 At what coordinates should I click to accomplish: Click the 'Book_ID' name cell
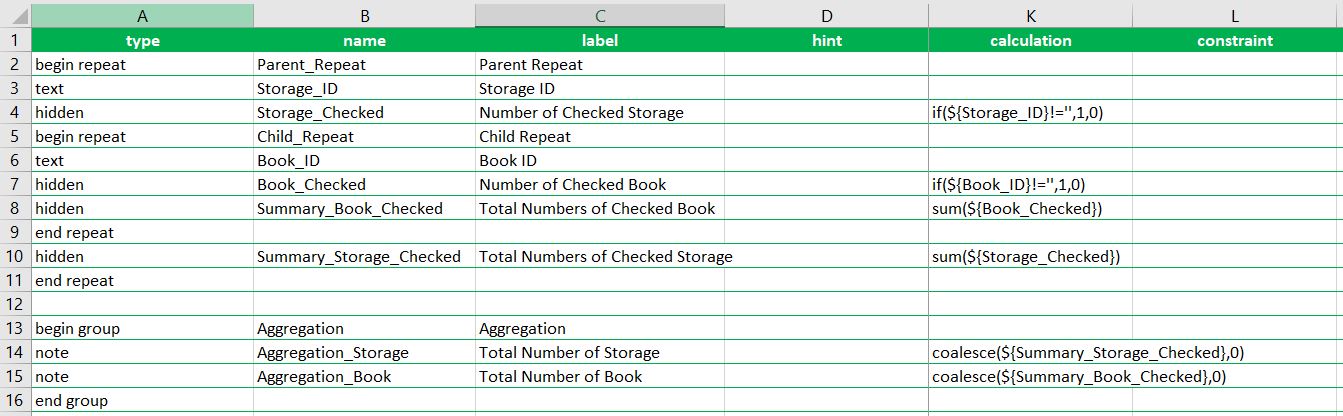364,160
